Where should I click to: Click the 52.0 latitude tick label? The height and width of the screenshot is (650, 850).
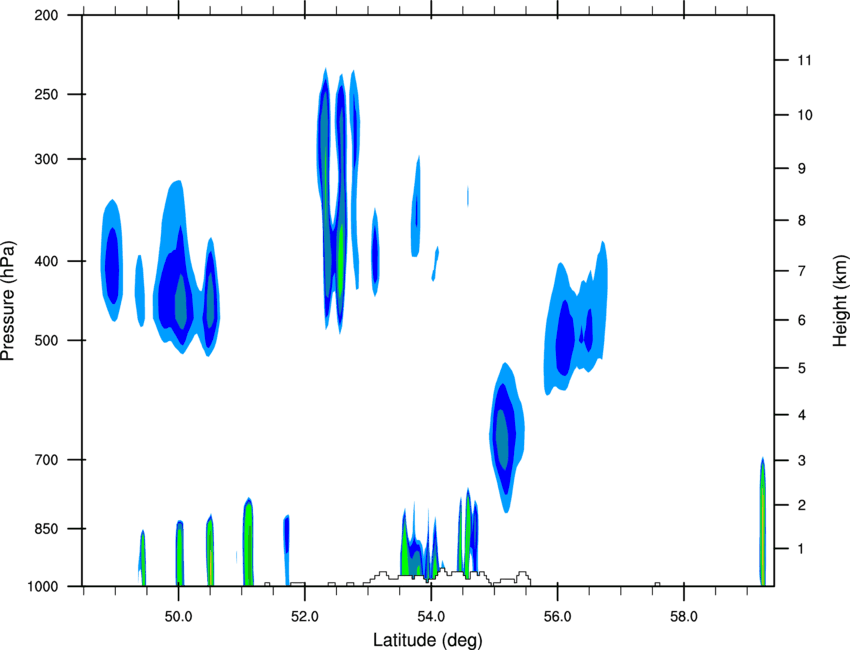[305, 617]
